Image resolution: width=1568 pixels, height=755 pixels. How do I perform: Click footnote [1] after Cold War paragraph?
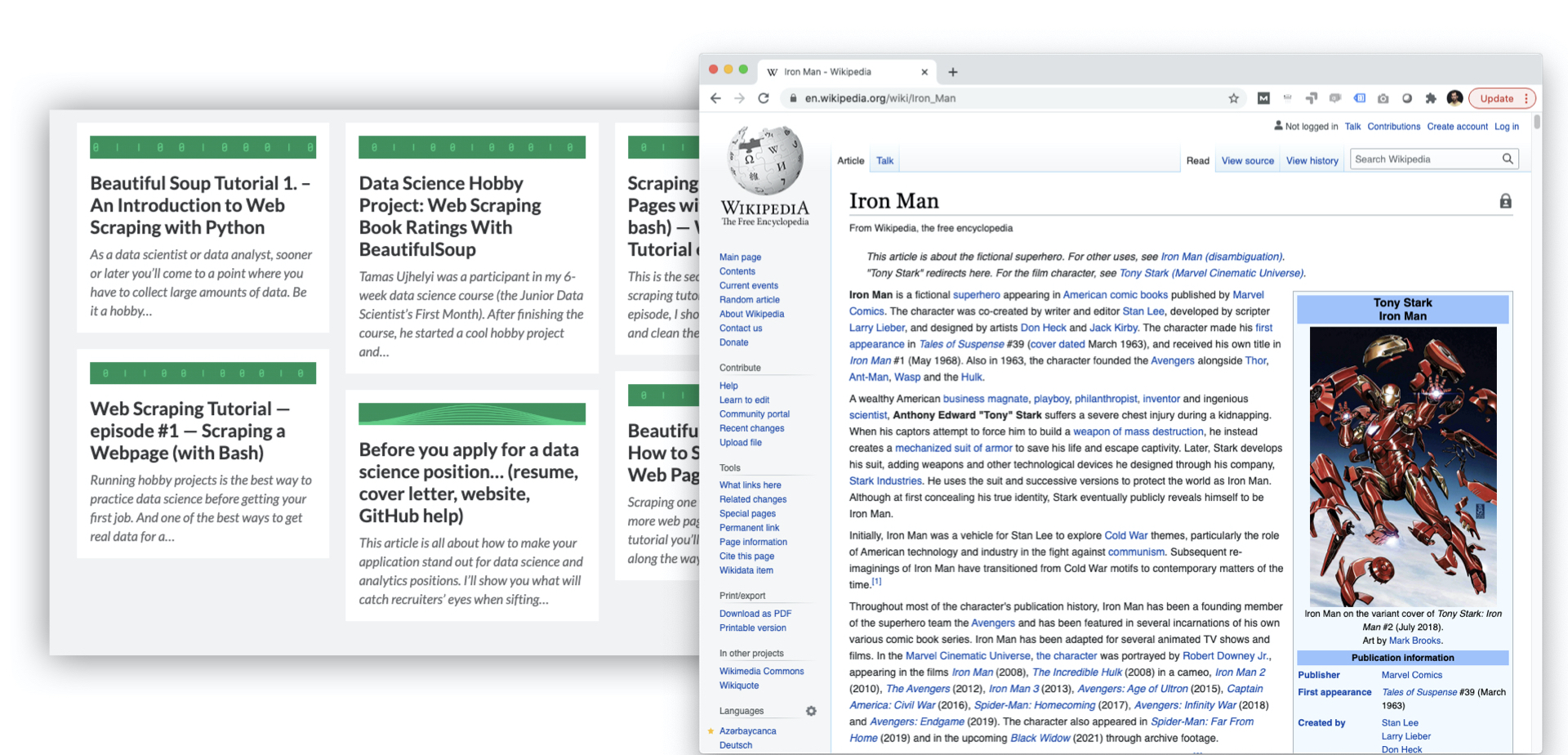tap(876, 582)
